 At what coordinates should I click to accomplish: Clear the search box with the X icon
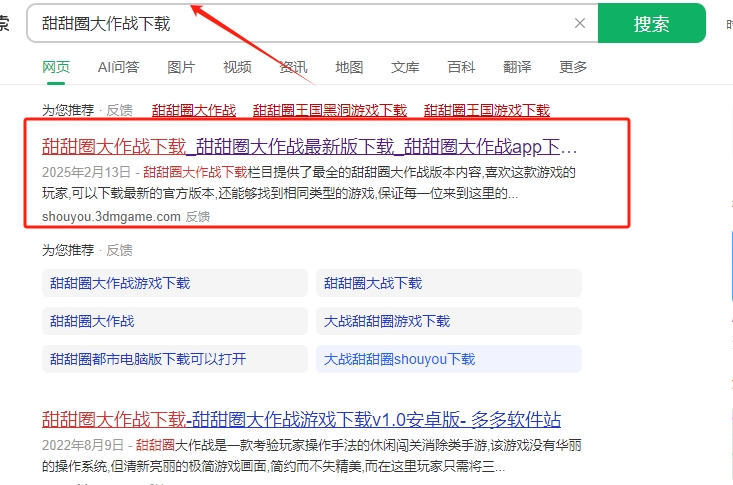(580, 24)
